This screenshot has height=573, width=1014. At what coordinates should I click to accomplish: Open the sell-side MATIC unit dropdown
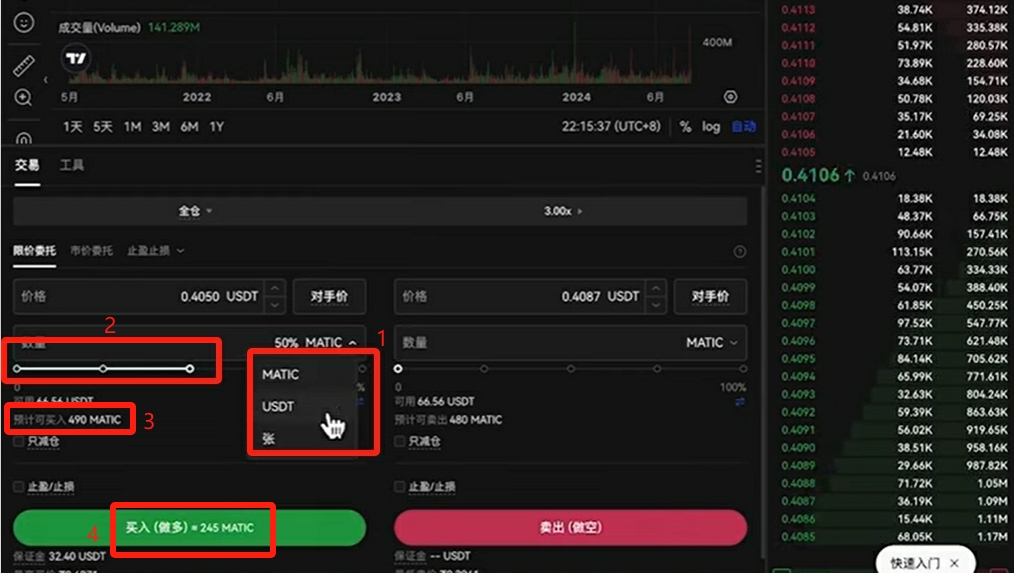712,343
